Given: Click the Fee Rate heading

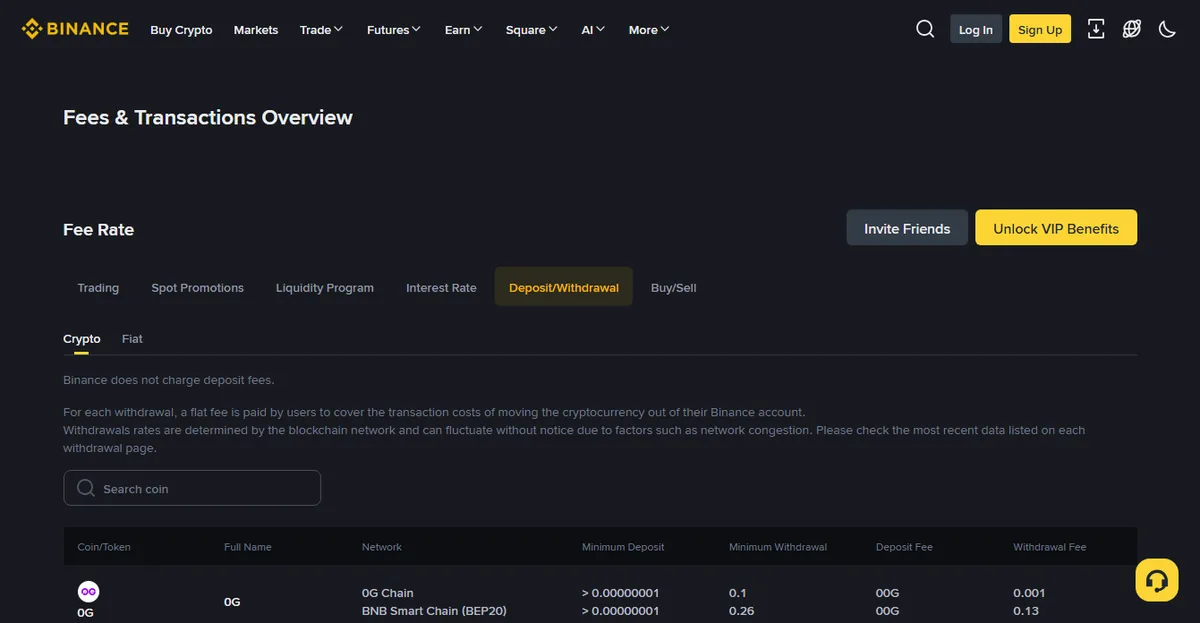Looking at the screenshot, I should click(x=98, y=229).
